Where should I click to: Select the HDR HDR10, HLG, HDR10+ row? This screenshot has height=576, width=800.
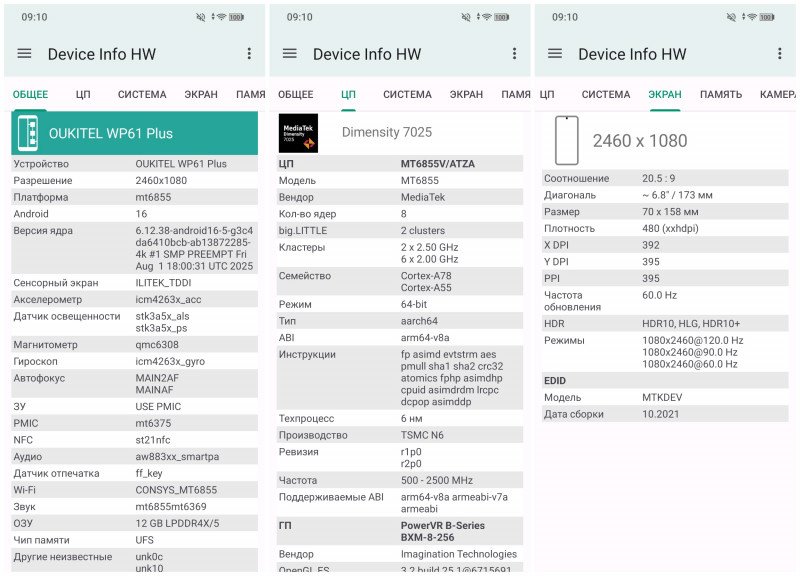pyautogui.click(x=665, y=324)
